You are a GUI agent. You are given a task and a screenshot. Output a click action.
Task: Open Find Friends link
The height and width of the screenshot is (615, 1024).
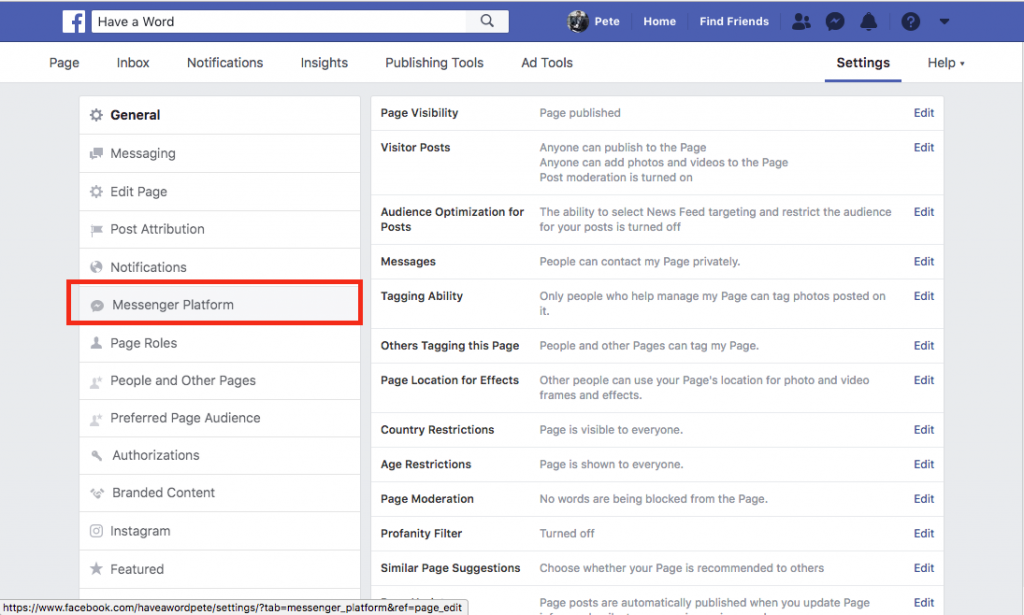tap(734, 22)
